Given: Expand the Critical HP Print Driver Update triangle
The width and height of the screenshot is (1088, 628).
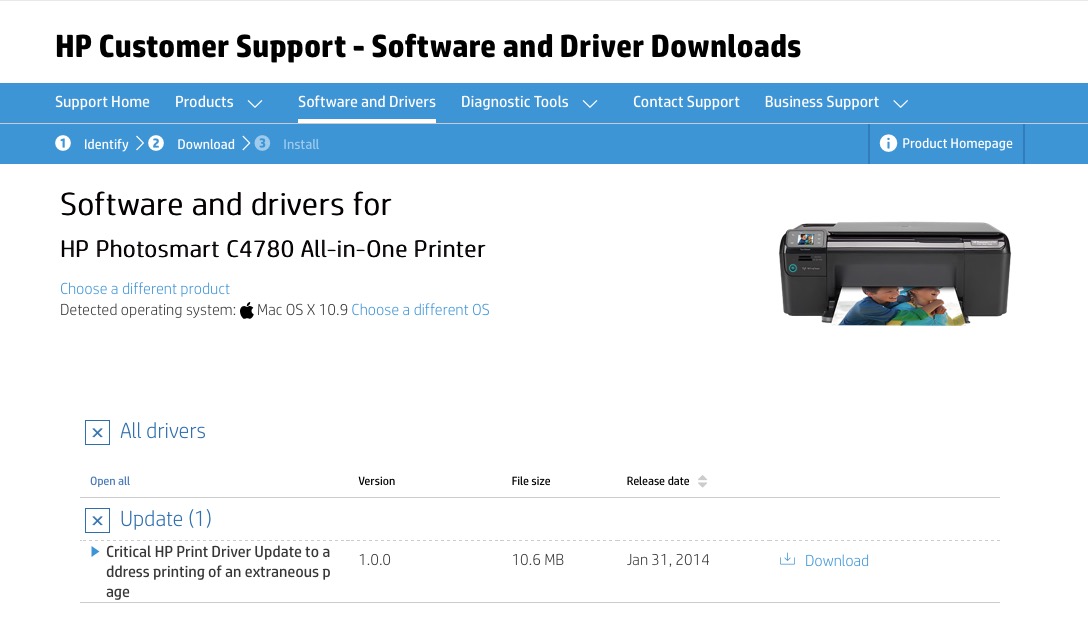Looking at the screenshot, I should point(95,552).
